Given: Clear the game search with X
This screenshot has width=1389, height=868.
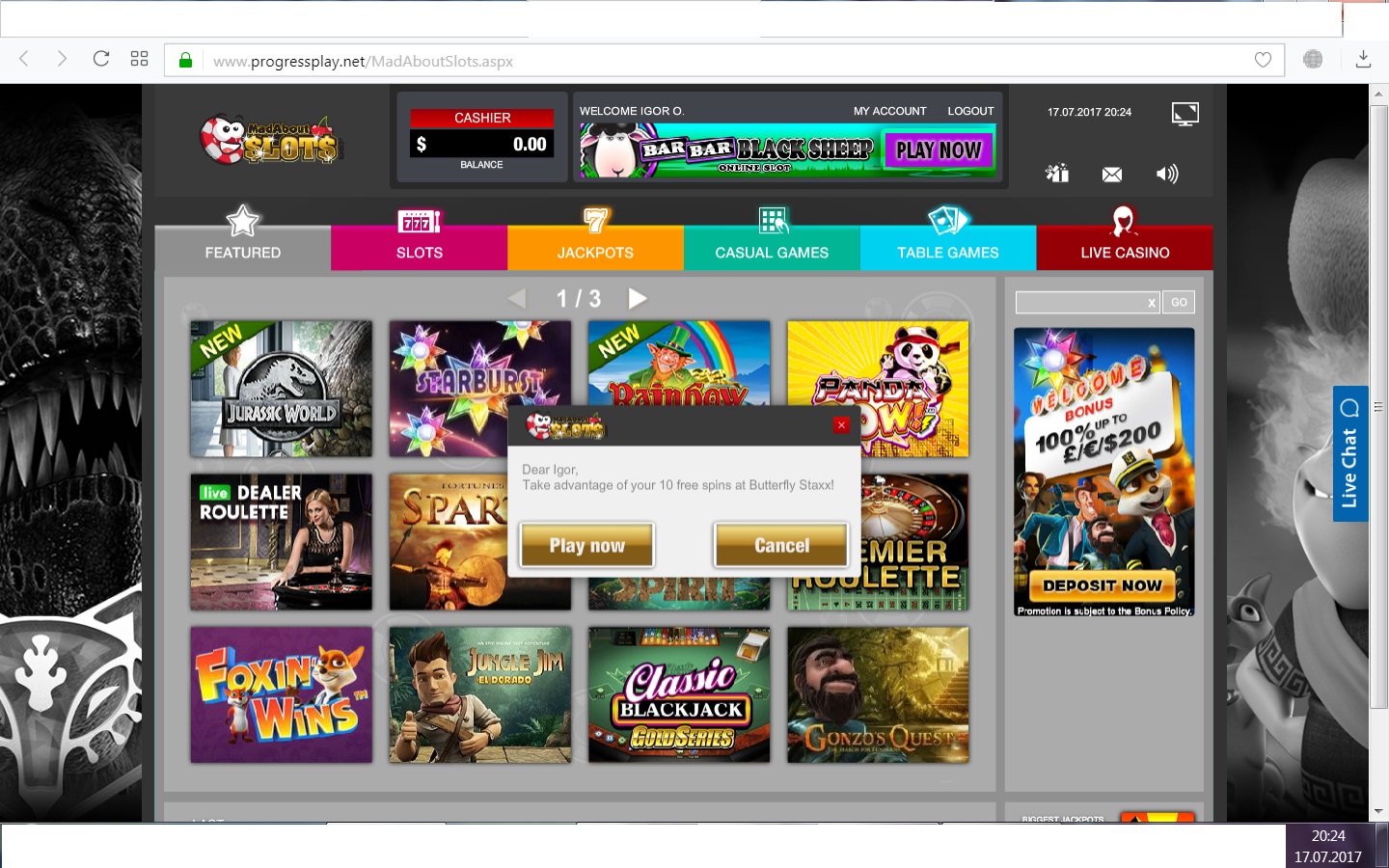Looking at the screenshot, I should click(1152, 303).
